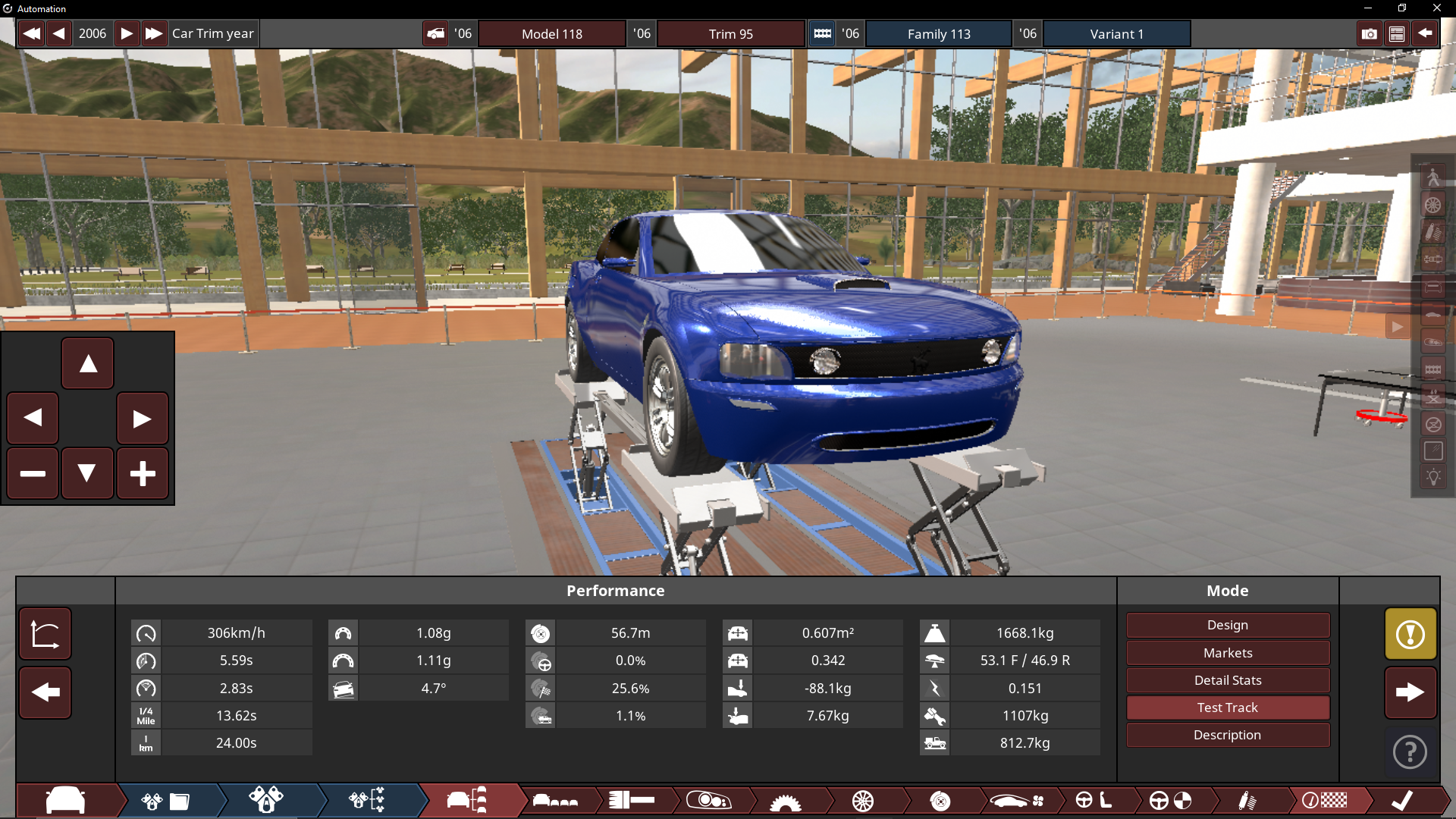Switch mode to Test Track

point(1227,708)
